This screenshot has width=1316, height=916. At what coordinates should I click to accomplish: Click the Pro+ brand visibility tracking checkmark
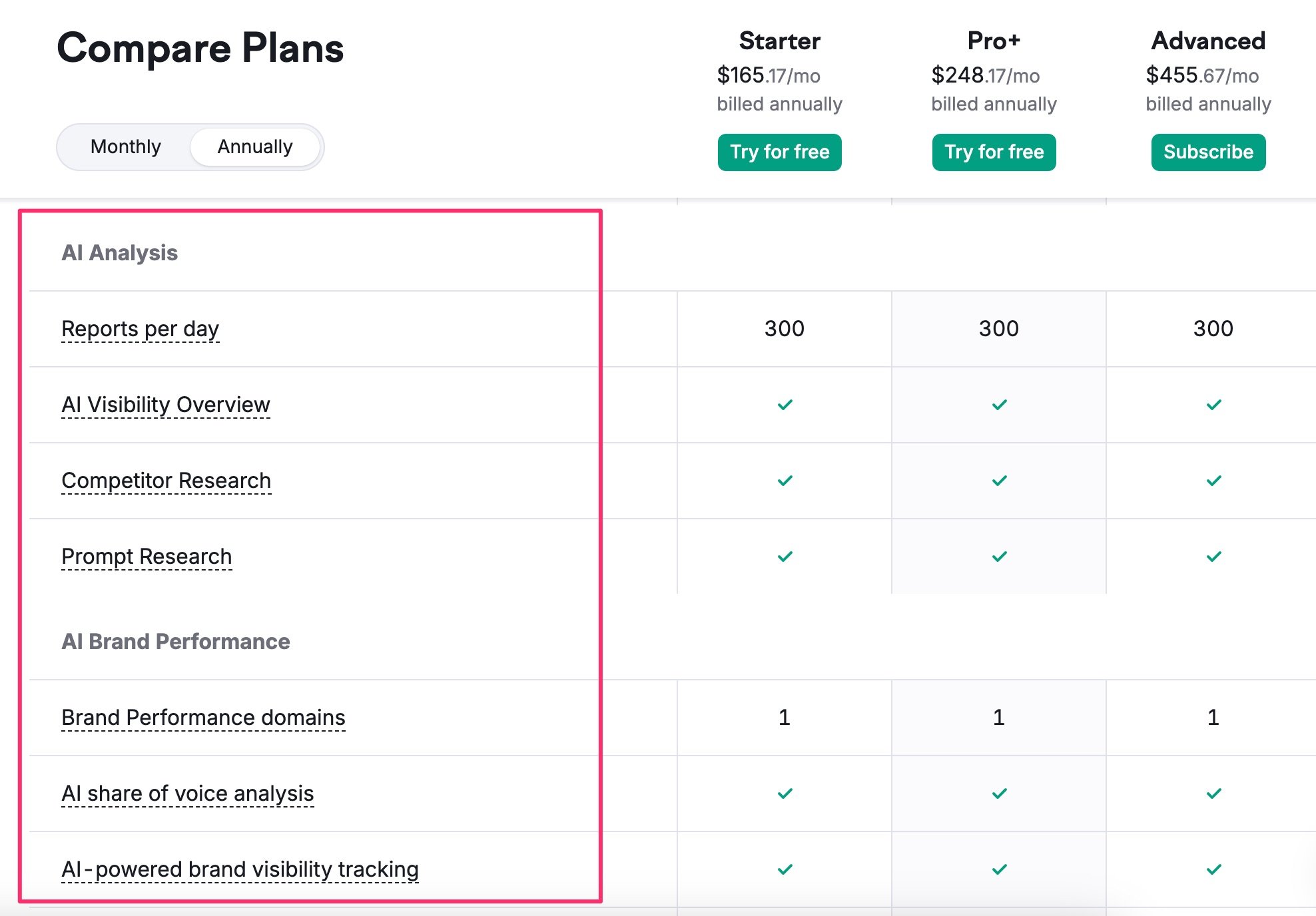tap(998, 869)
